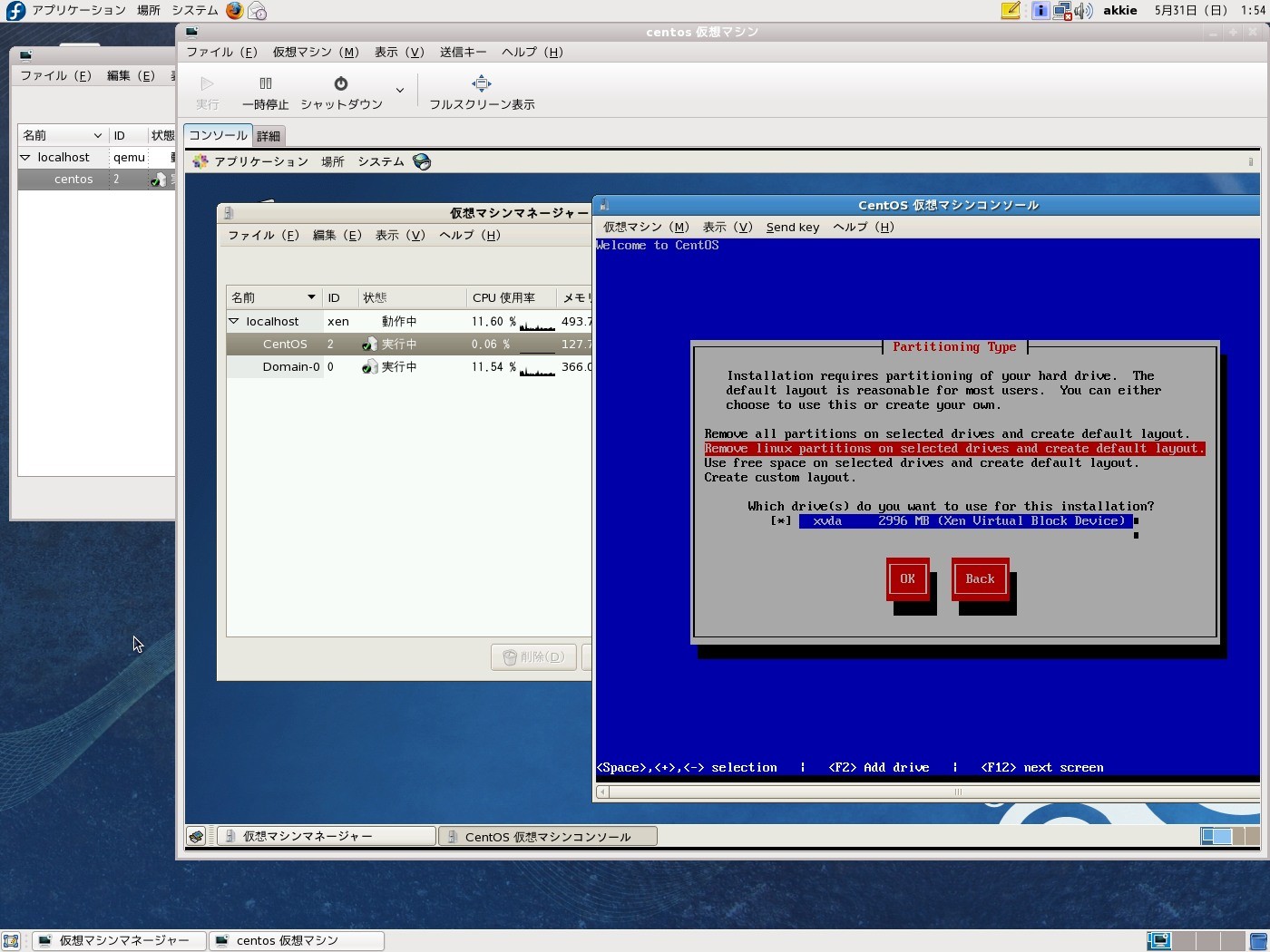Select highlighted 'Remove linux partitions' option
Image resolution: width=1270 pixels, height=952 pixels.
954,449
